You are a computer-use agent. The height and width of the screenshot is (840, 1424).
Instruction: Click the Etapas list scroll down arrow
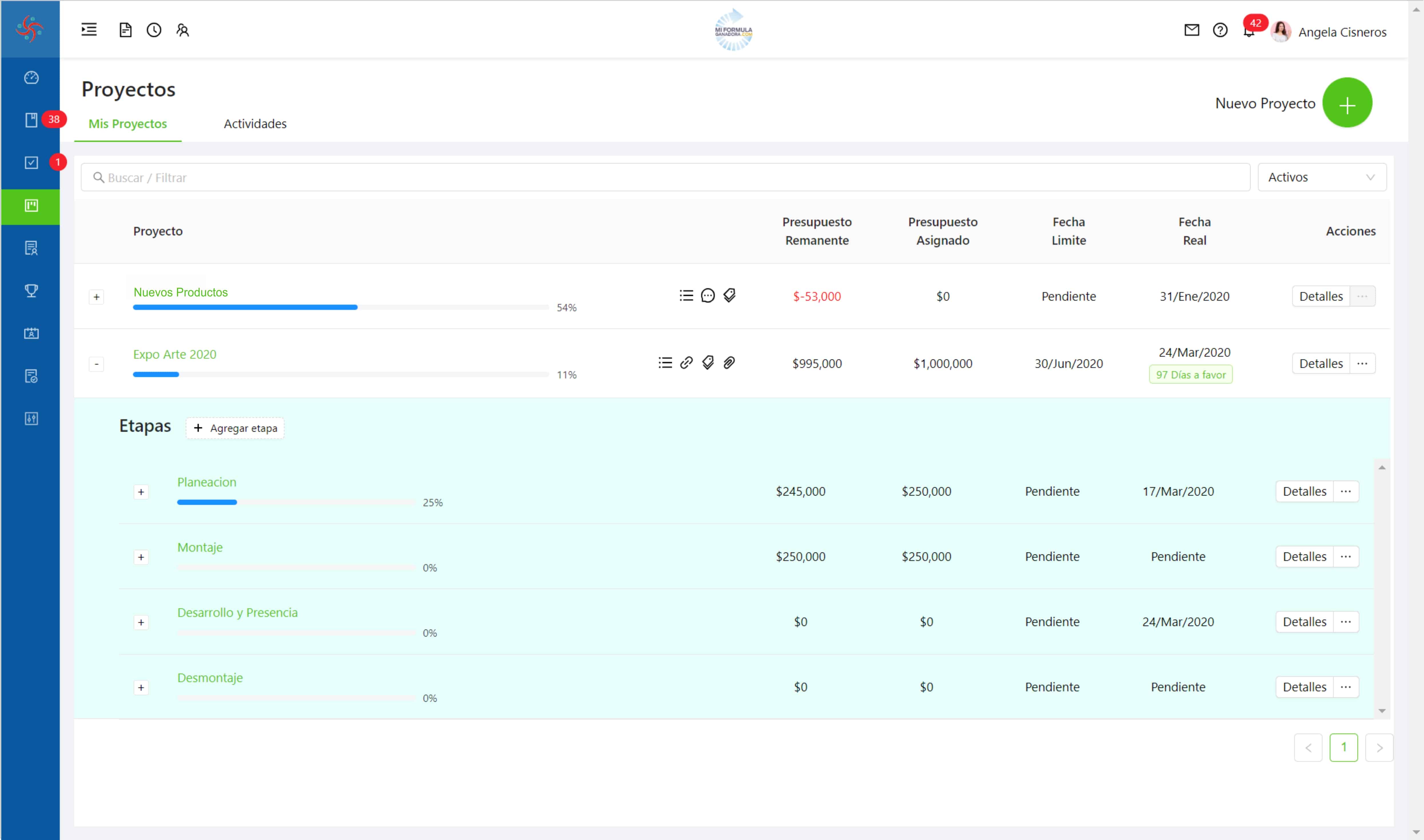point(1382,711)
